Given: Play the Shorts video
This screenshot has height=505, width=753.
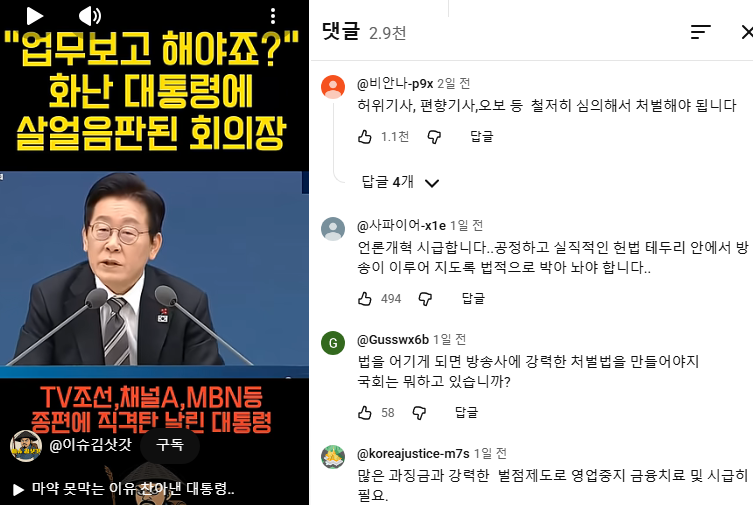Looking at the screenshot, I should 34,16.
